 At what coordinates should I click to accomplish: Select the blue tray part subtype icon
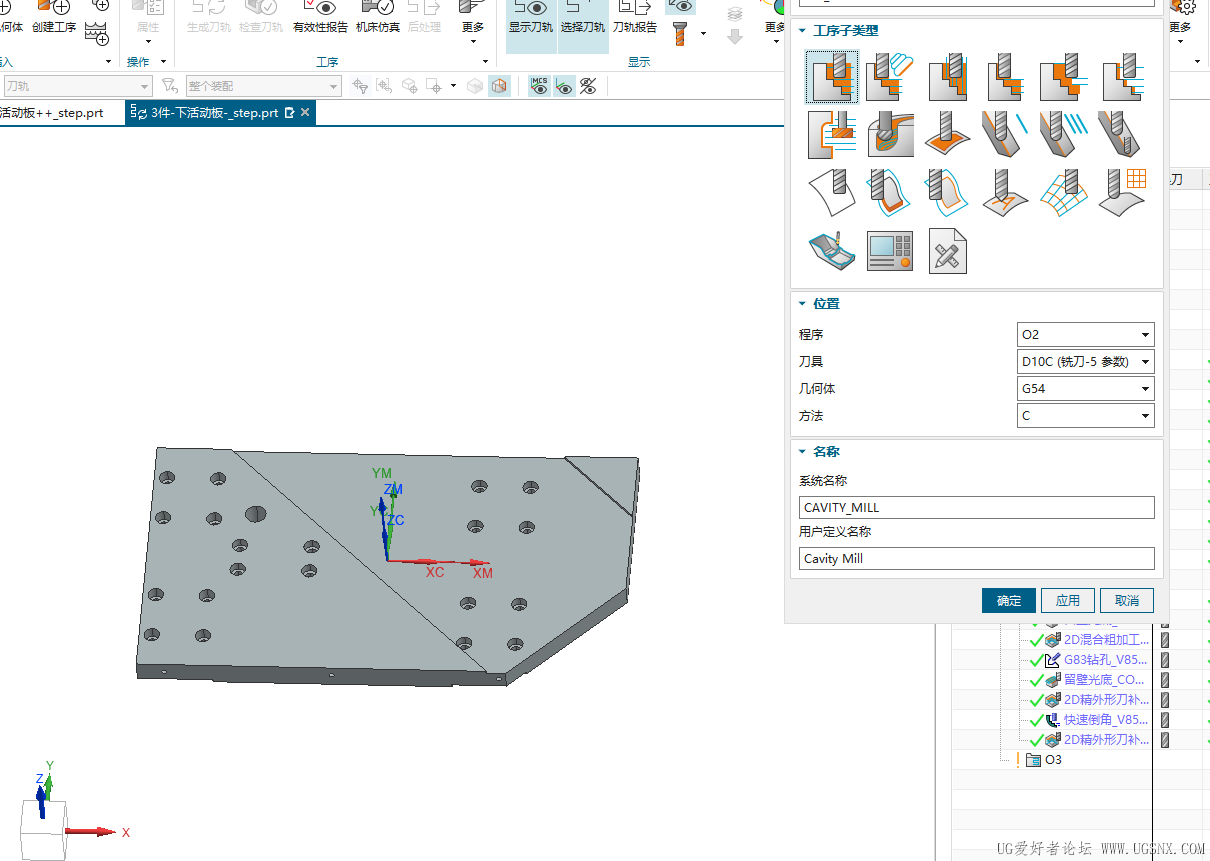(832, 250)
